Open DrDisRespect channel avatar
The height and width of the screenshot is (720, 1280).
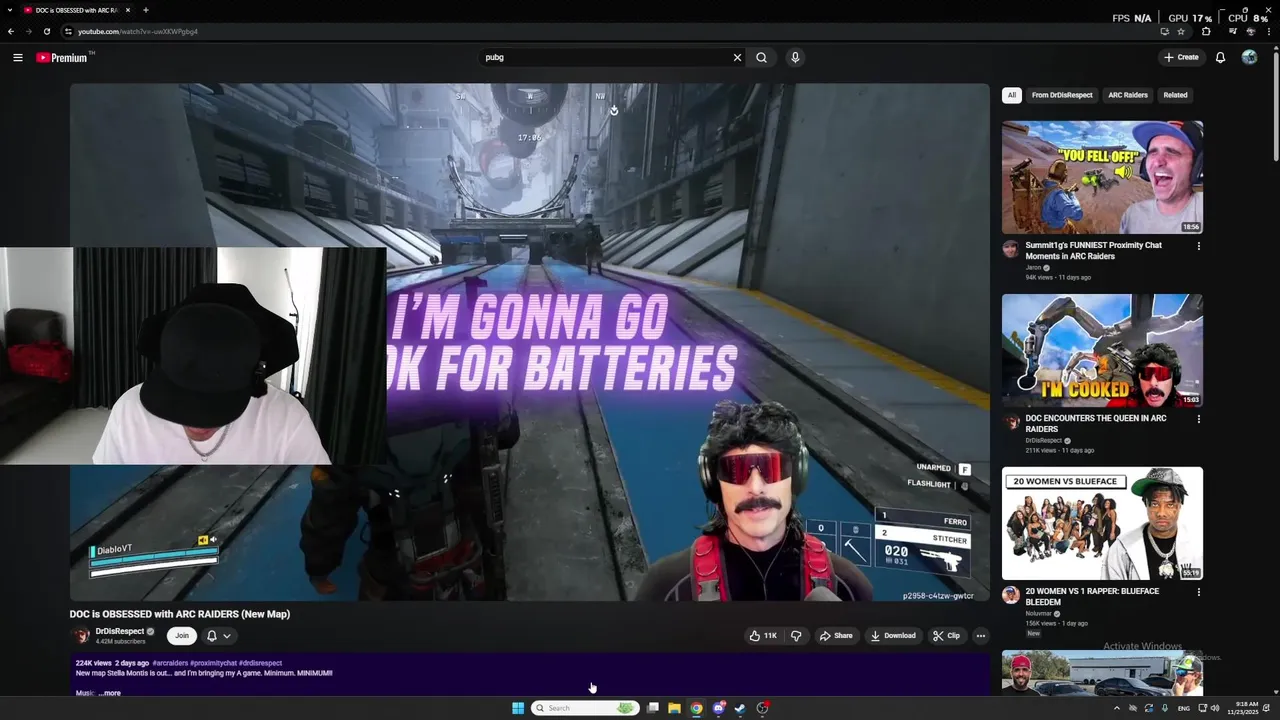(x=80, y=635)
